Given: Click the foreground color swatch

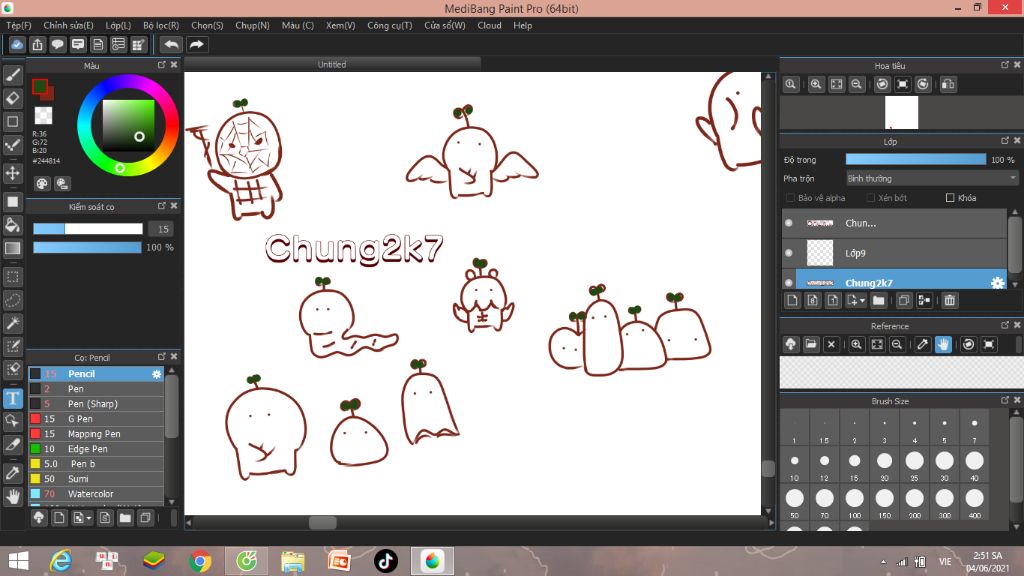Looking at the screenshot, I should point(40,86).
